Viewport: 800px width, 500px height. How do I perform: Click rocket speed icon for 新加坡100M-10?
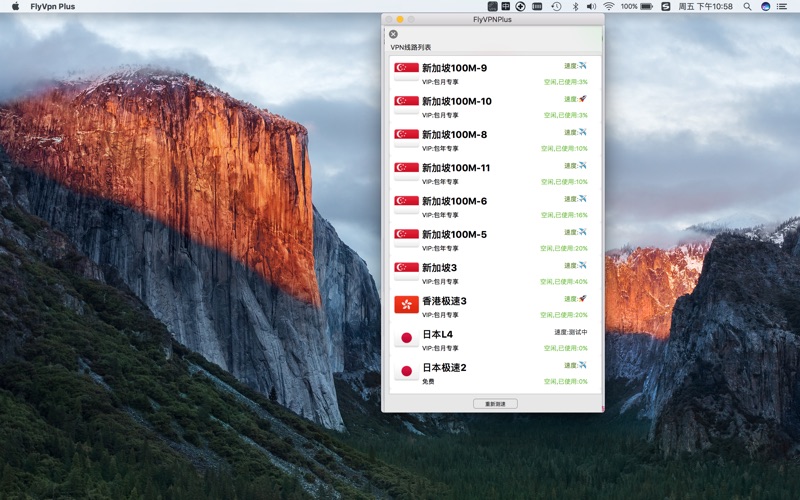click(583, 99)
